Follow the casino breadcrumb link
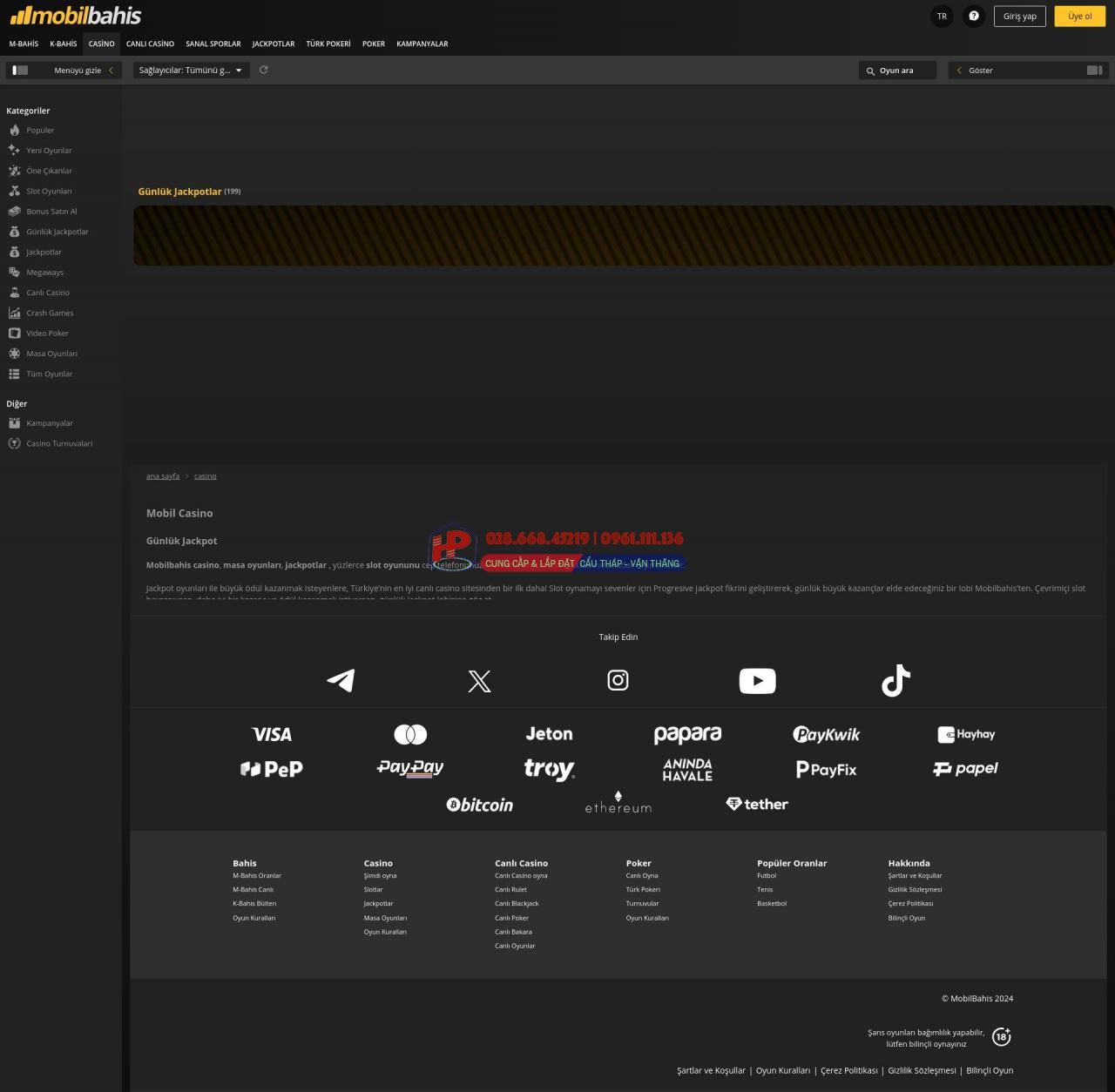Image resolution: width=1115 pixels, height=1092 pixels. tap(206, 476)
